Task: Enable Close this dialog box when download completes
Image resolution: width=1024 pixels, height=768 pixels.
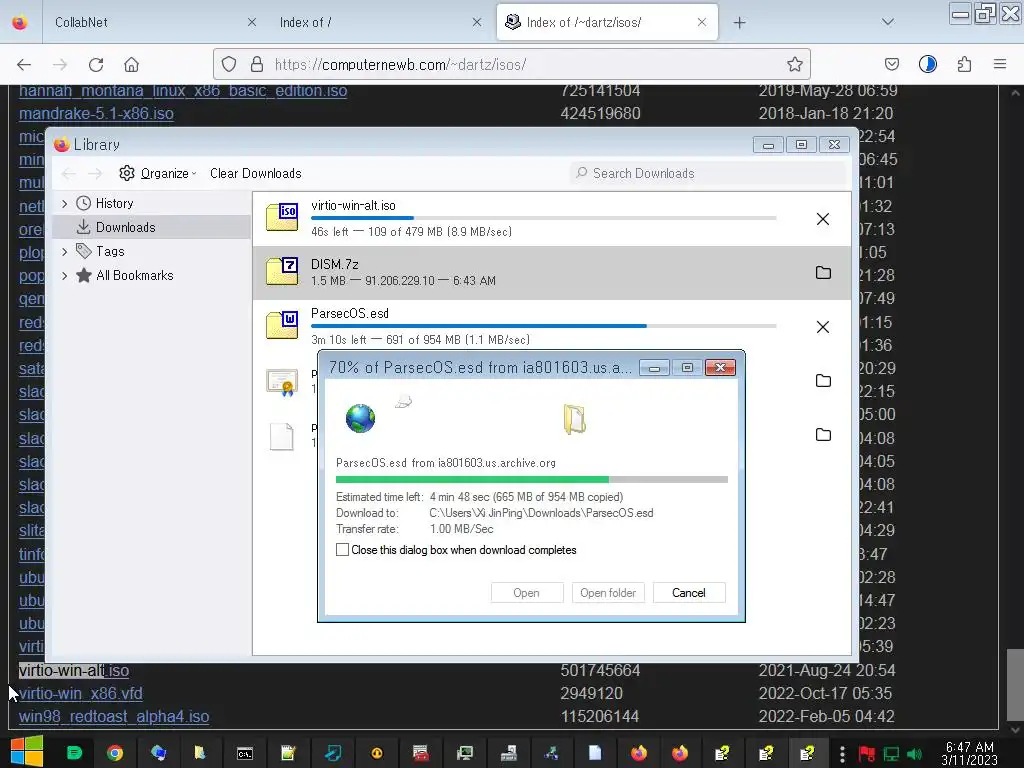Action: 342,550
